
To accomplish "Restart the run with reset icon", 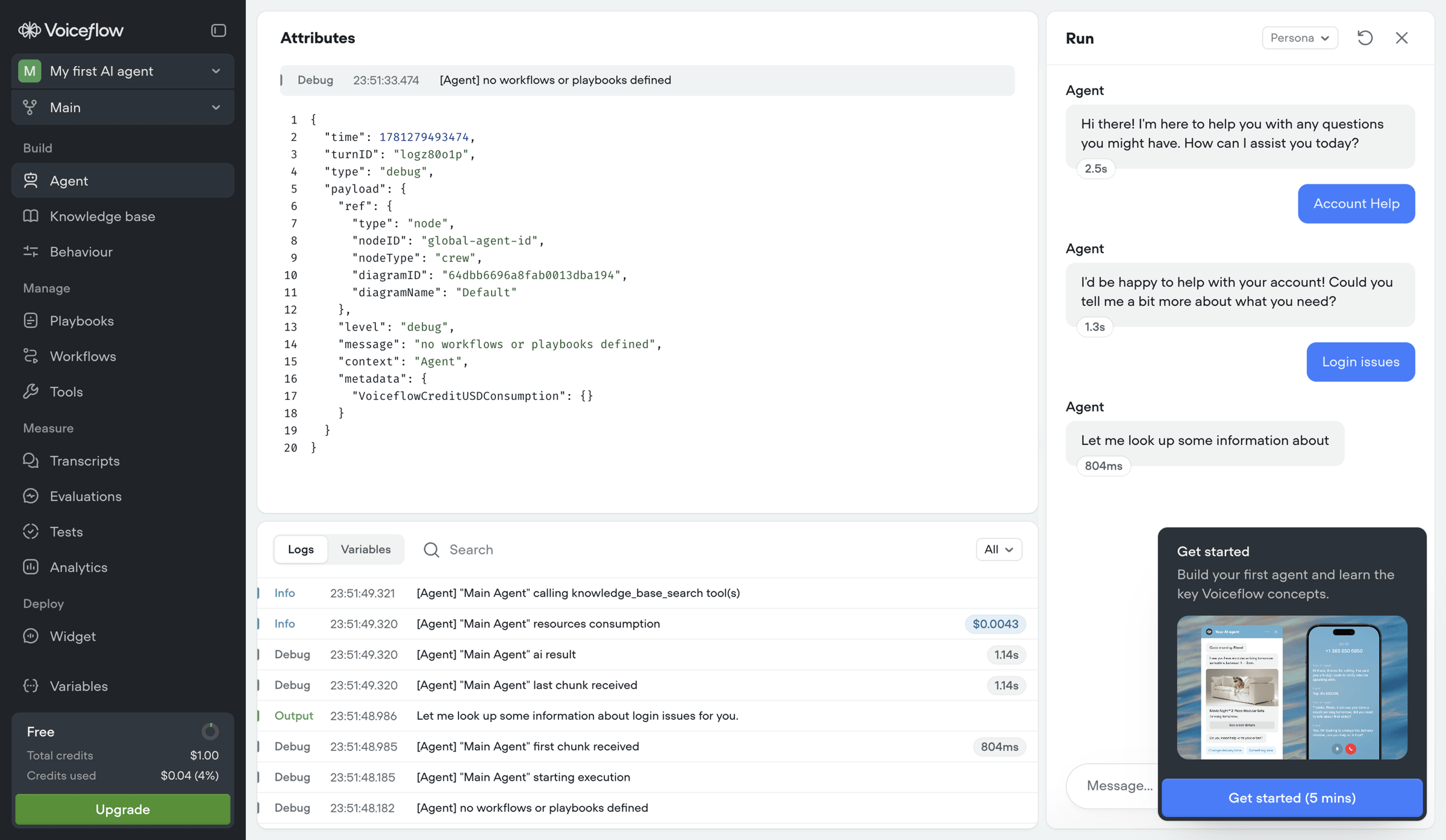I will (1365, 38).
